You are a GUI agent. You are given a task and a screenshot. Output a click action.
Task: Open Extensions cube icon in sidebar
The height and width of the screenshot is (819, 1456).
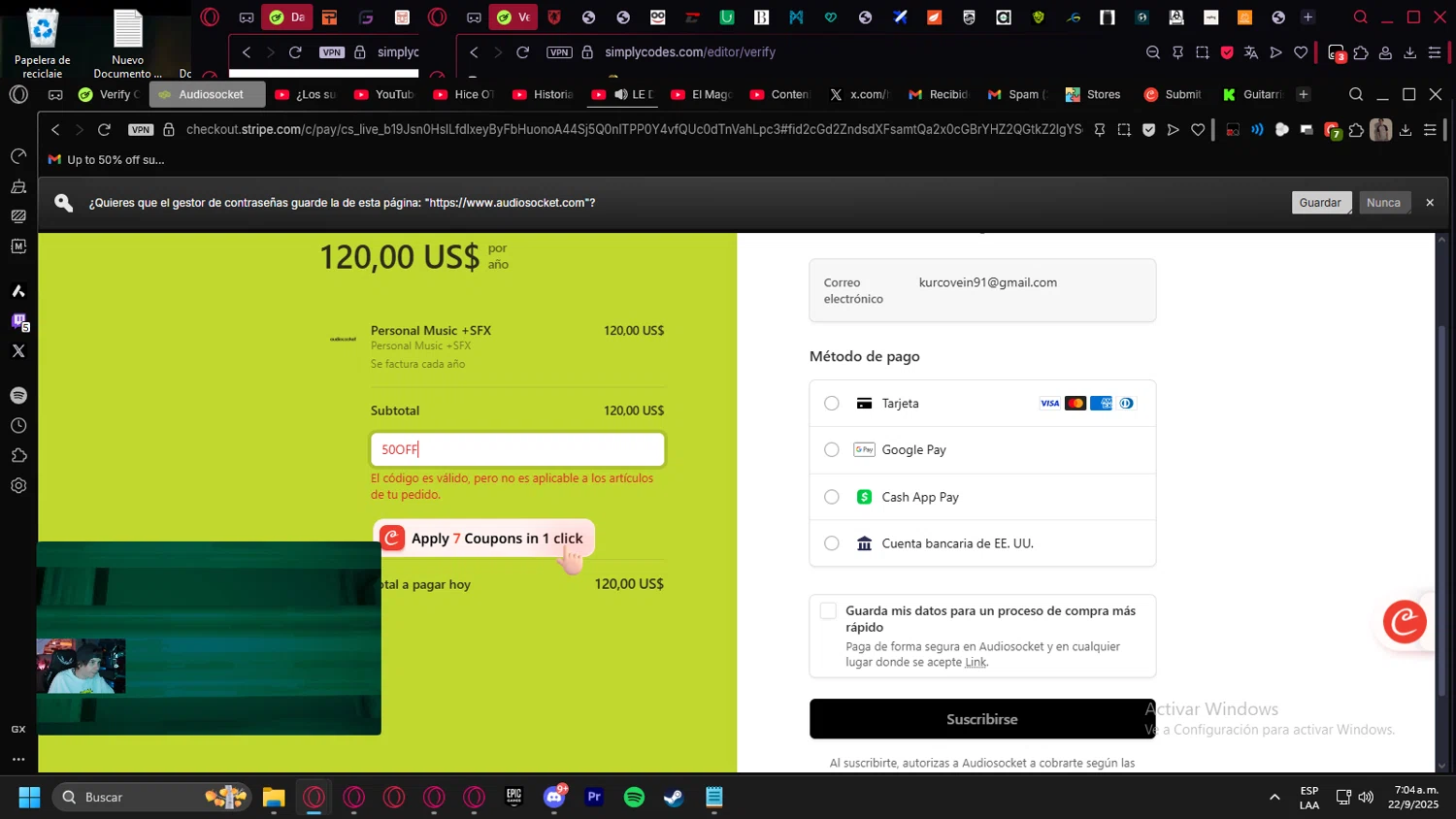18,456
